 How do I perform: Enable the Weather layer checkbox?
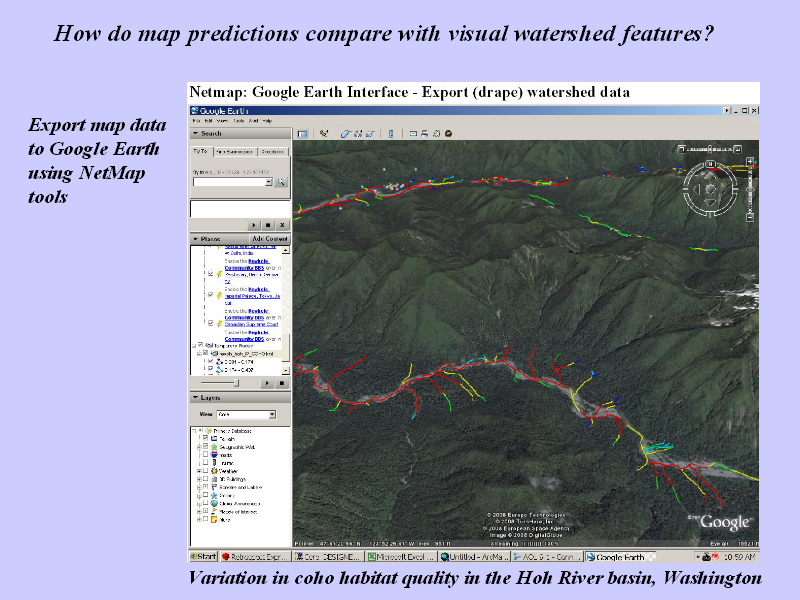pyautogui.click(x=206, y=471)
